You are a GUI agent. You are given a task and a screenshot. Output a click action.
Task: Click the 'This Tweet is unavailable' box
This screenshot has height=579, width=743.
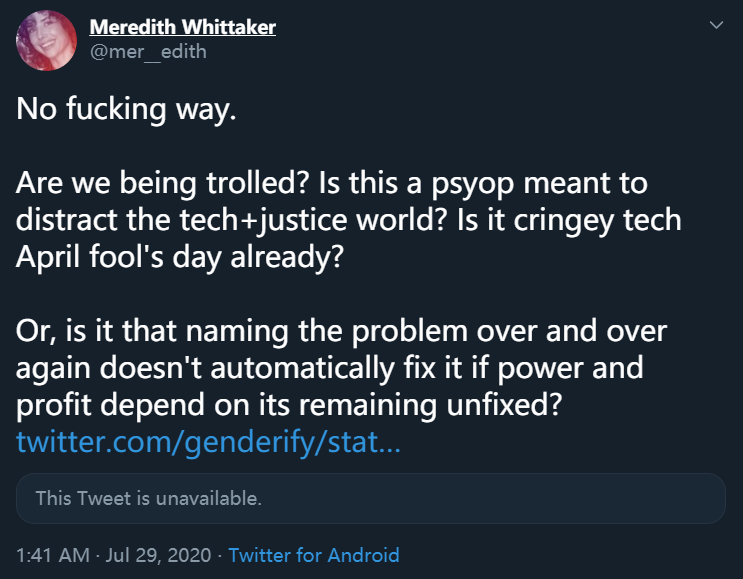pyautogui.click(x=370, y=498)
